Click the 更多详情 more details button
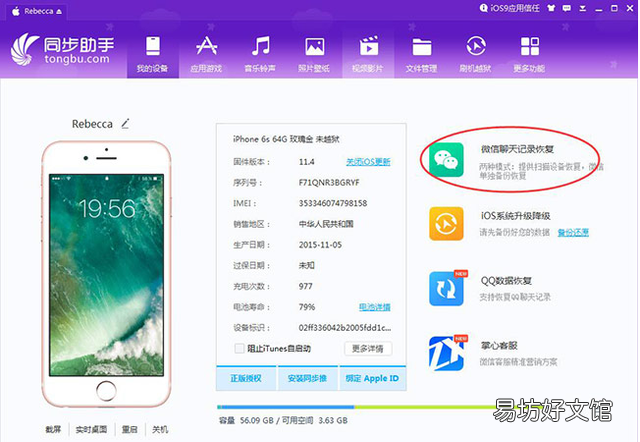The height and width of the screenshot is (442, 640). click(368, 349)
